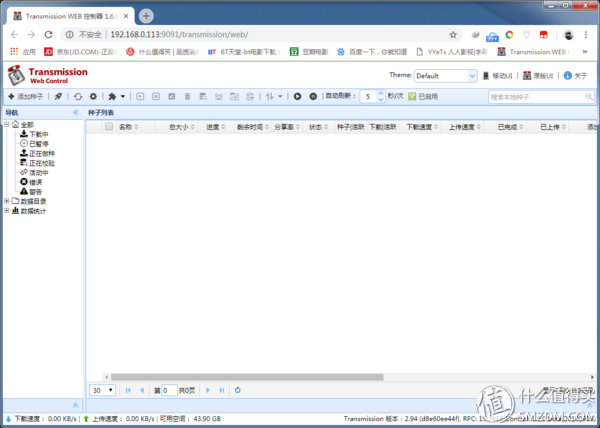Image resolution: width=600 pixels, height=428 pixels.
Task: Go to the last page icon
Action: (222, 390)
